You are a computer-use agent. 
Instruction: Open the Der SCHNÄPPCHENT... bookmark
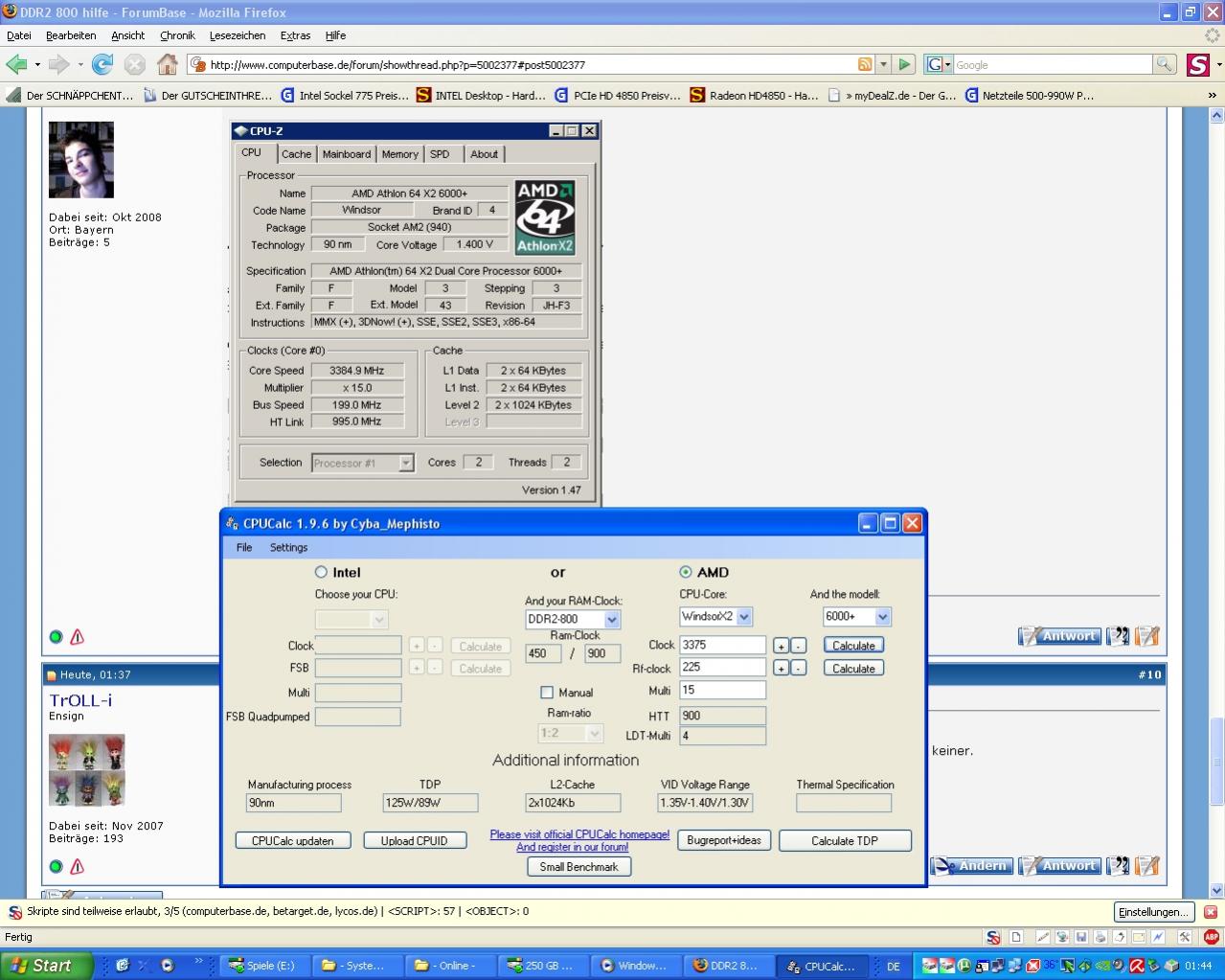[70, 95]
